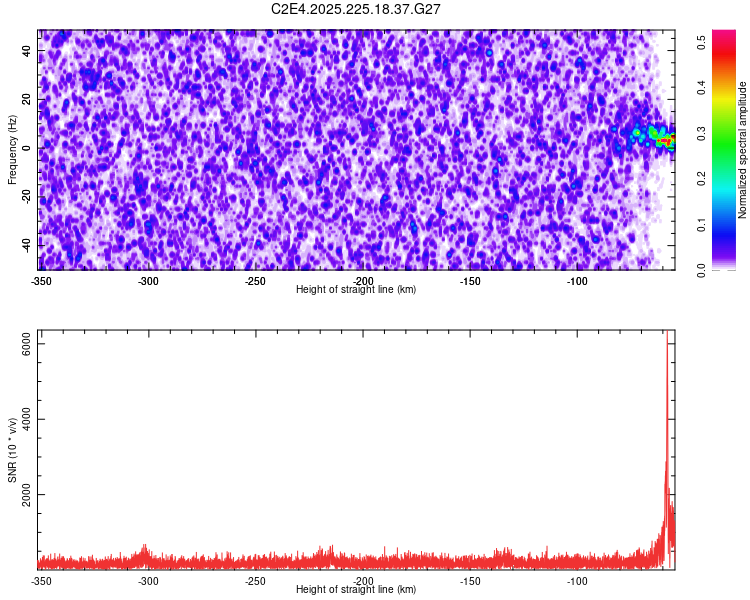Viewport: 750px width, 600px height.
Task: Click the 0.2 label on the colorbar
Action: [x=701, y=178]
